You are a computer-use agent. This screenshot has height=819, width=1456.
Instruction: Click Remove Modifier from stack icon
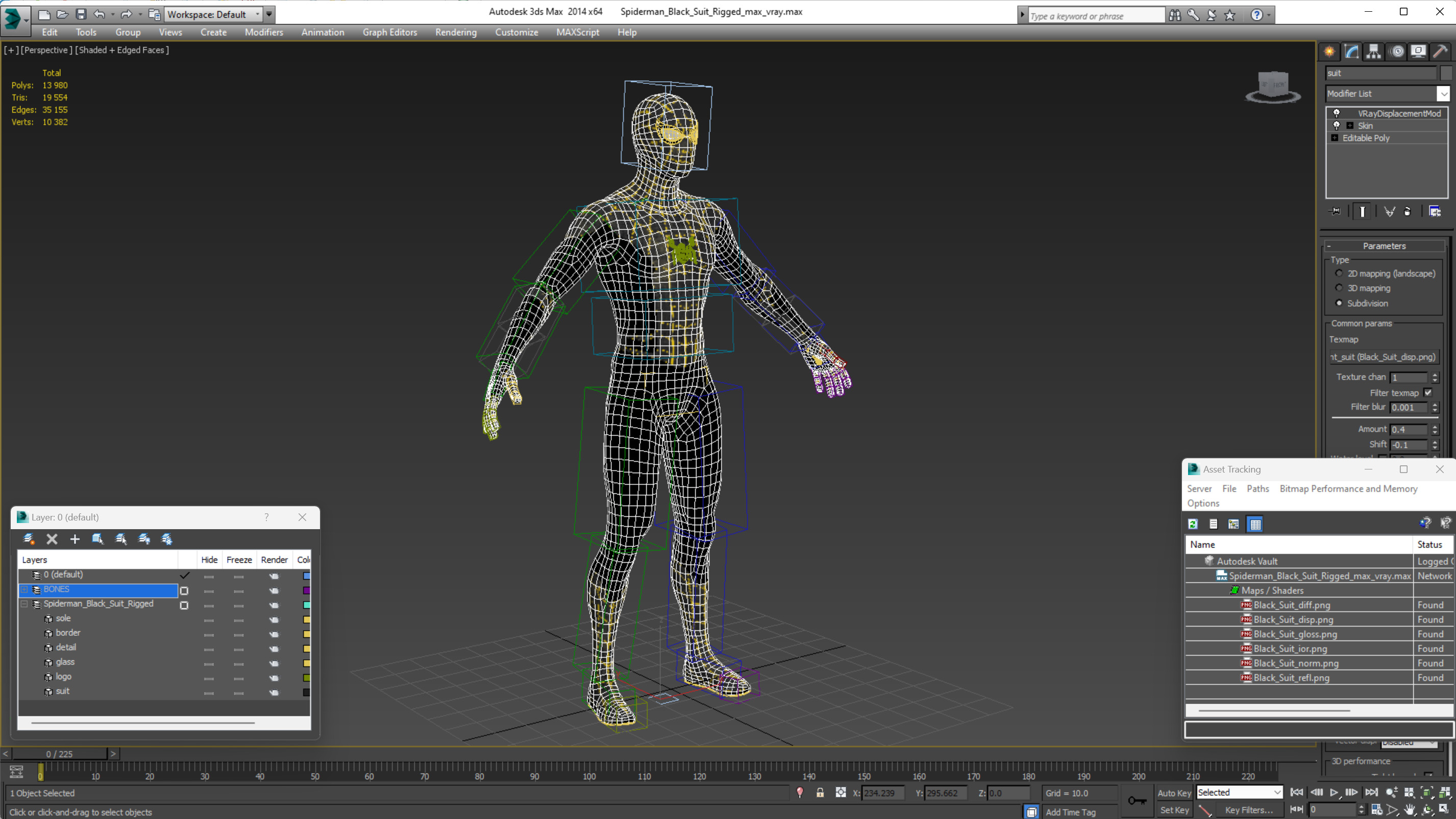click(1408, 211)
